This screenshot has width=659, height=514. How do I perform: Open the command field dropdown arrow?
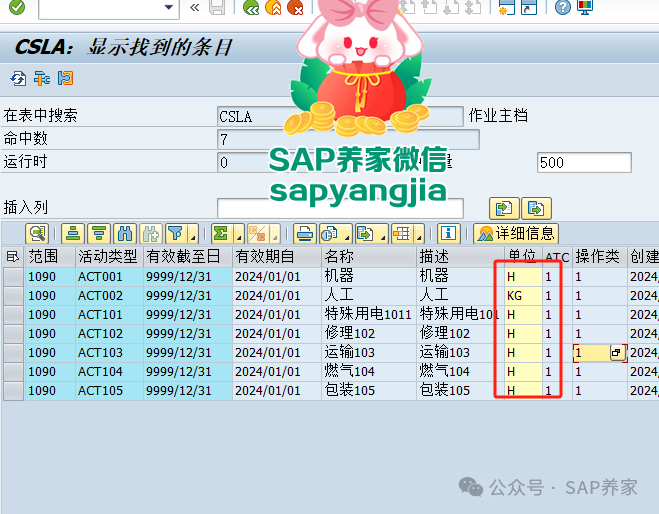(169, 7)
